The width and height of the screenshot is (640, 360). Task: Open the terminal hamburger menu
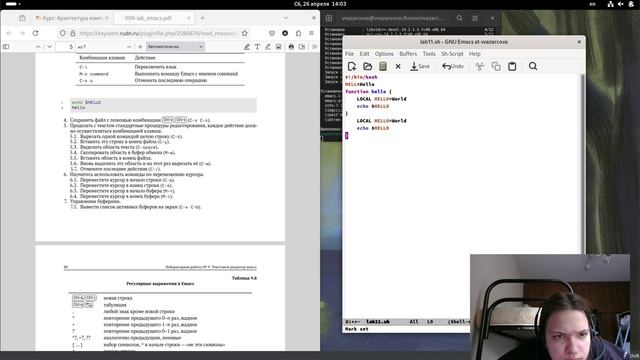pyautogui.click(x=475, y=18)
